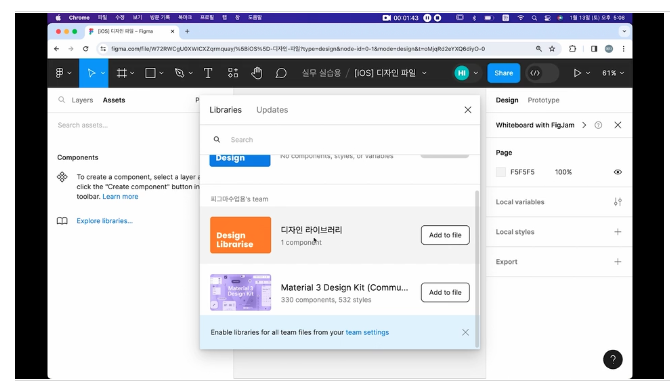The width and height of the screenshot is (670, 389).
Task: Click the Material 3 Design Kit thumbnail
Action: click(x=240, y=292)
